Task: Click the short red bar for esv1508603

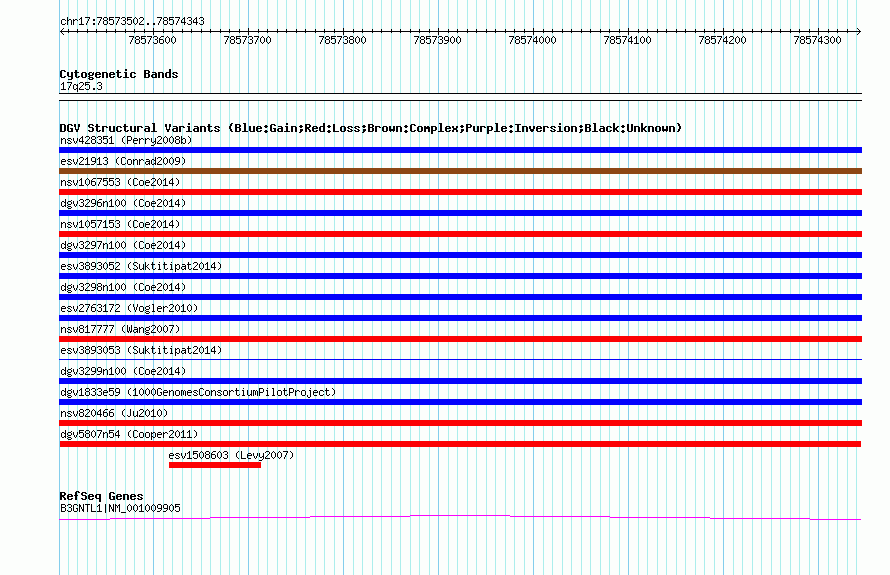Action: point(215,465)
